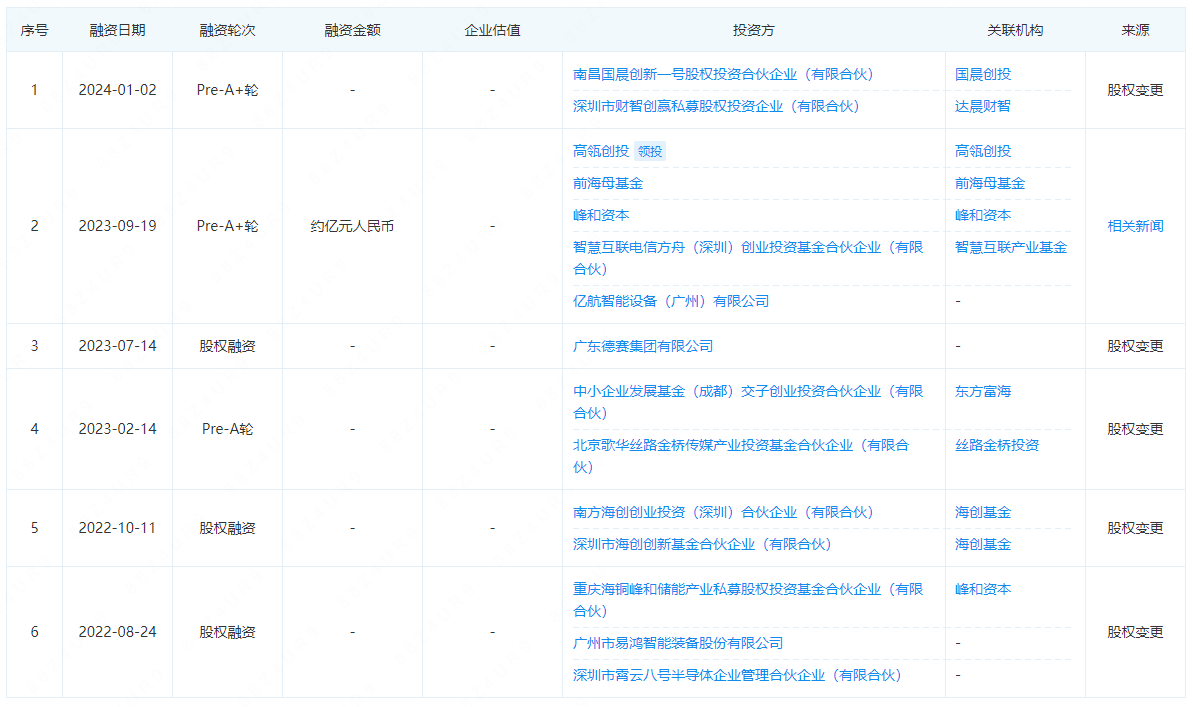Click 股权变更 source in 2024-01-02 row

[x=1135, y=90]
